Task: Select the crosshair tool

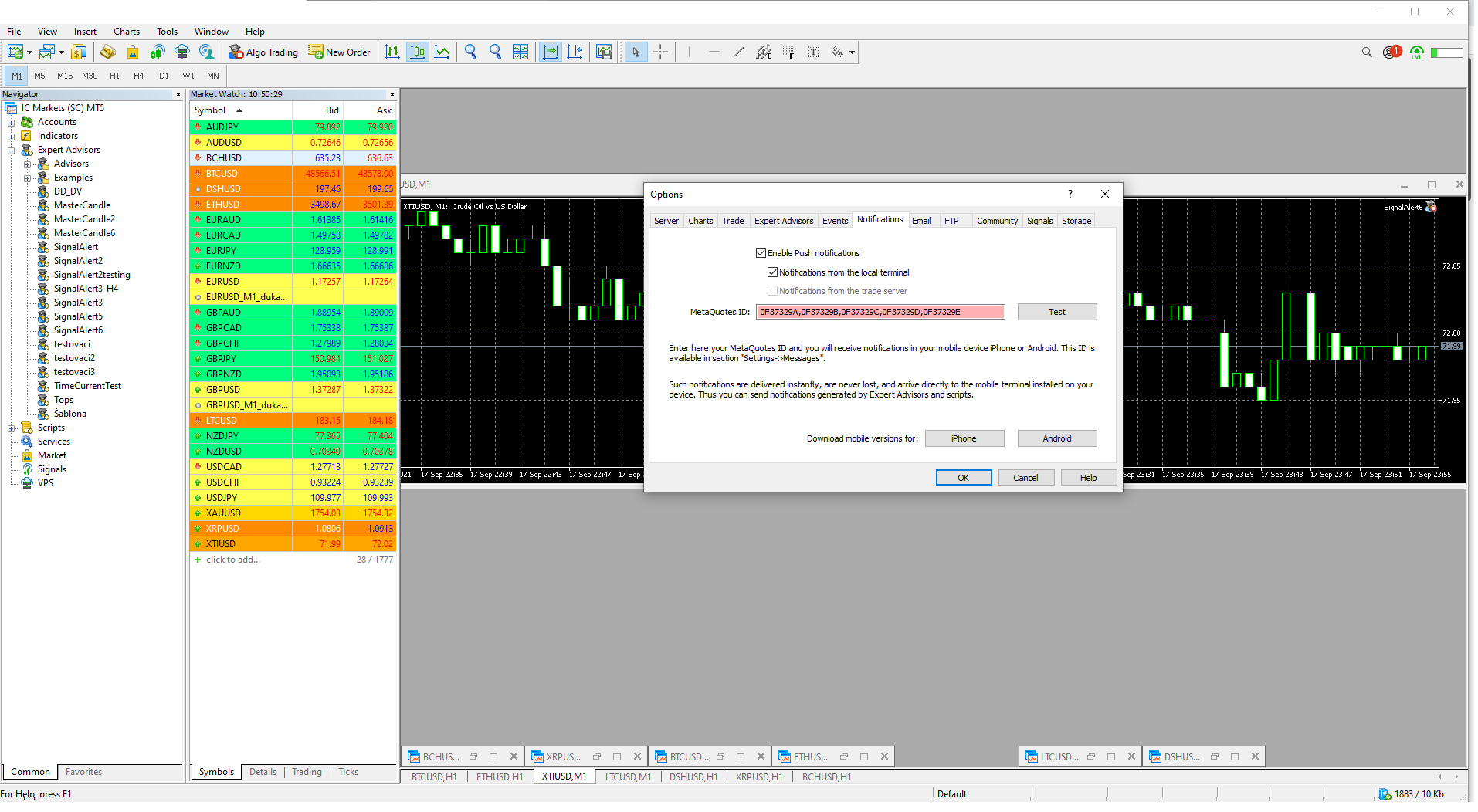Action: click(660, 52)
